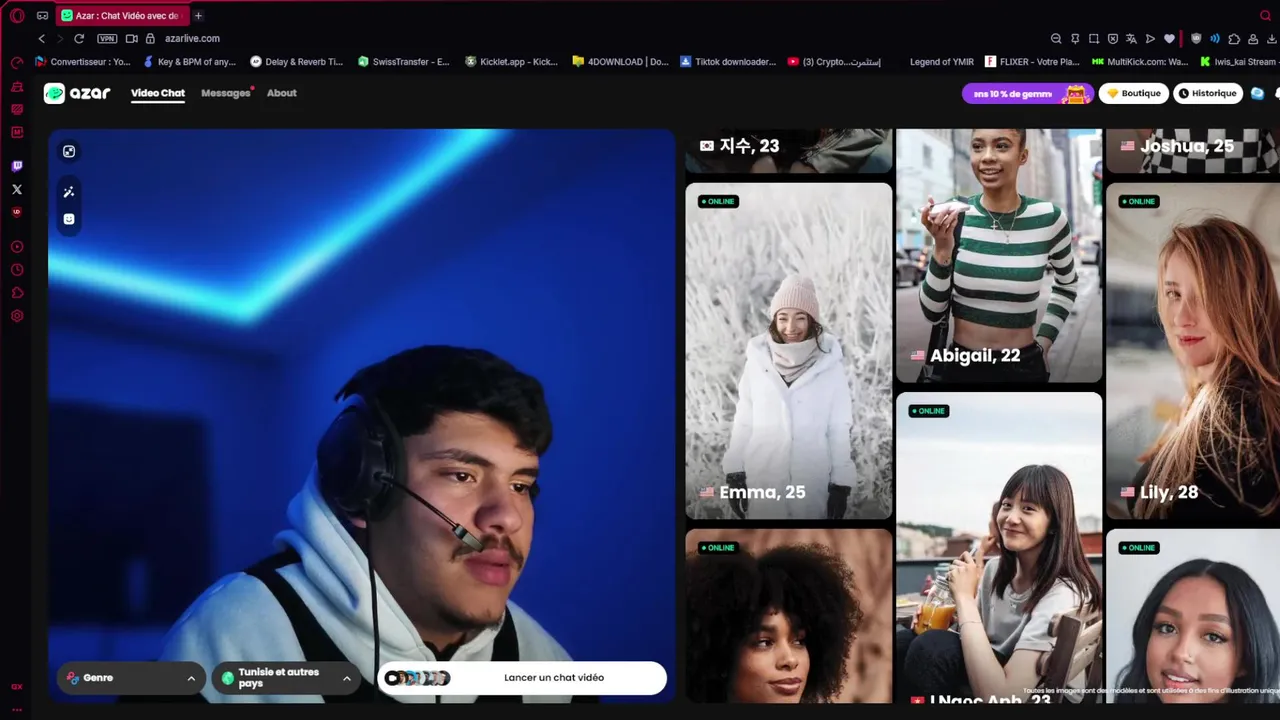Image resolution: width=1280 pixels, height=720 pixels.
Task: Click the purple gems discount banner
Action: (1027, 93)
